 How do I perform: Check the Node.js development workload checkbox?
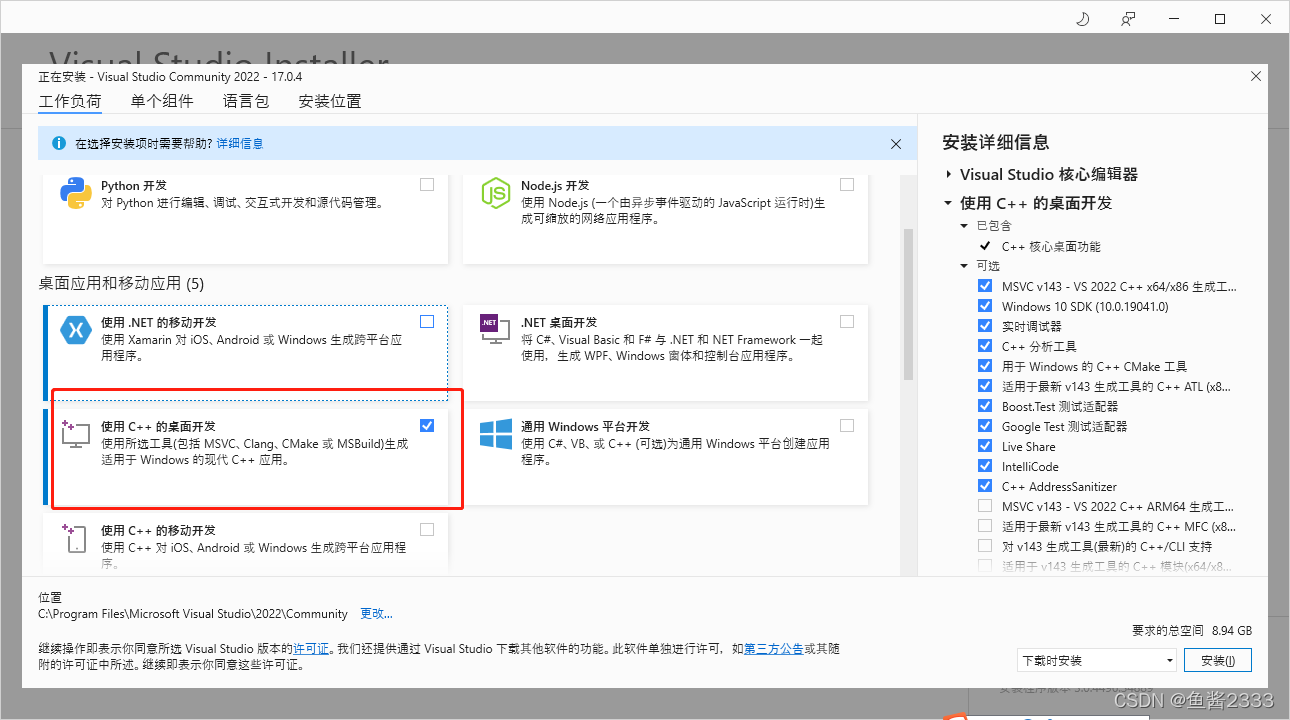point(847,185)
